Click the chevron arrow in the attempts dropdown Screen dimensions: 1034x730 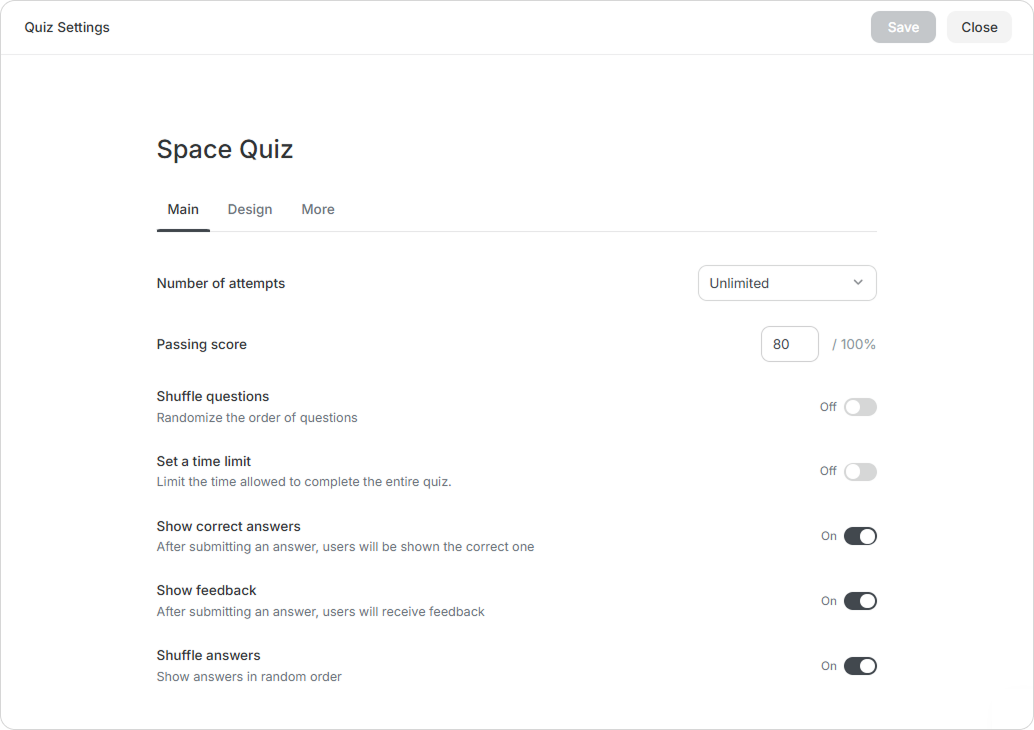point(858,283)
